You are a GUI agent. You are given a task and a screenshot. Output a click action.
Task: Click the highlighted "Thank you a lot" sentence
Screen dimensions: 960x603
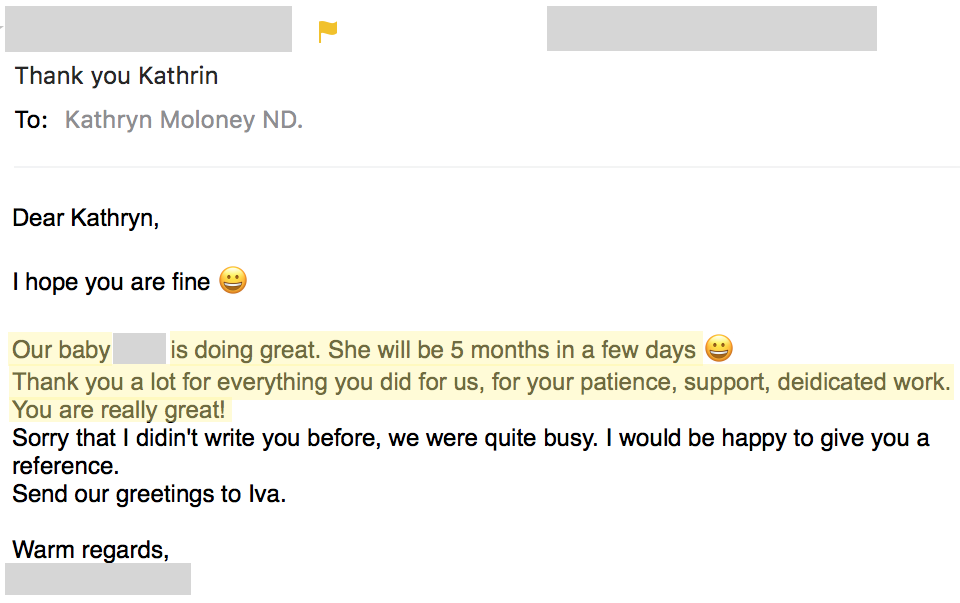(x=481, y=382)
